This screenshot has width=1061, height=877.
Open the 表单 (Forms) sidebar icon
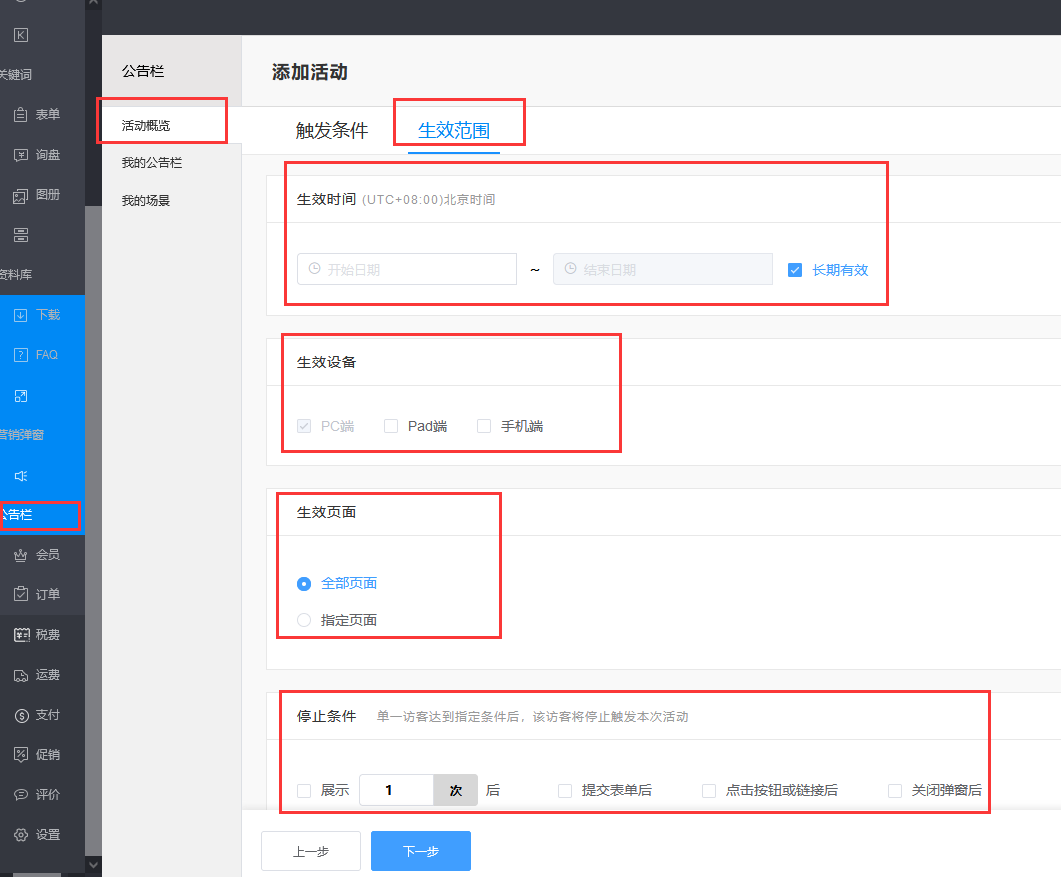coord(20,115)
